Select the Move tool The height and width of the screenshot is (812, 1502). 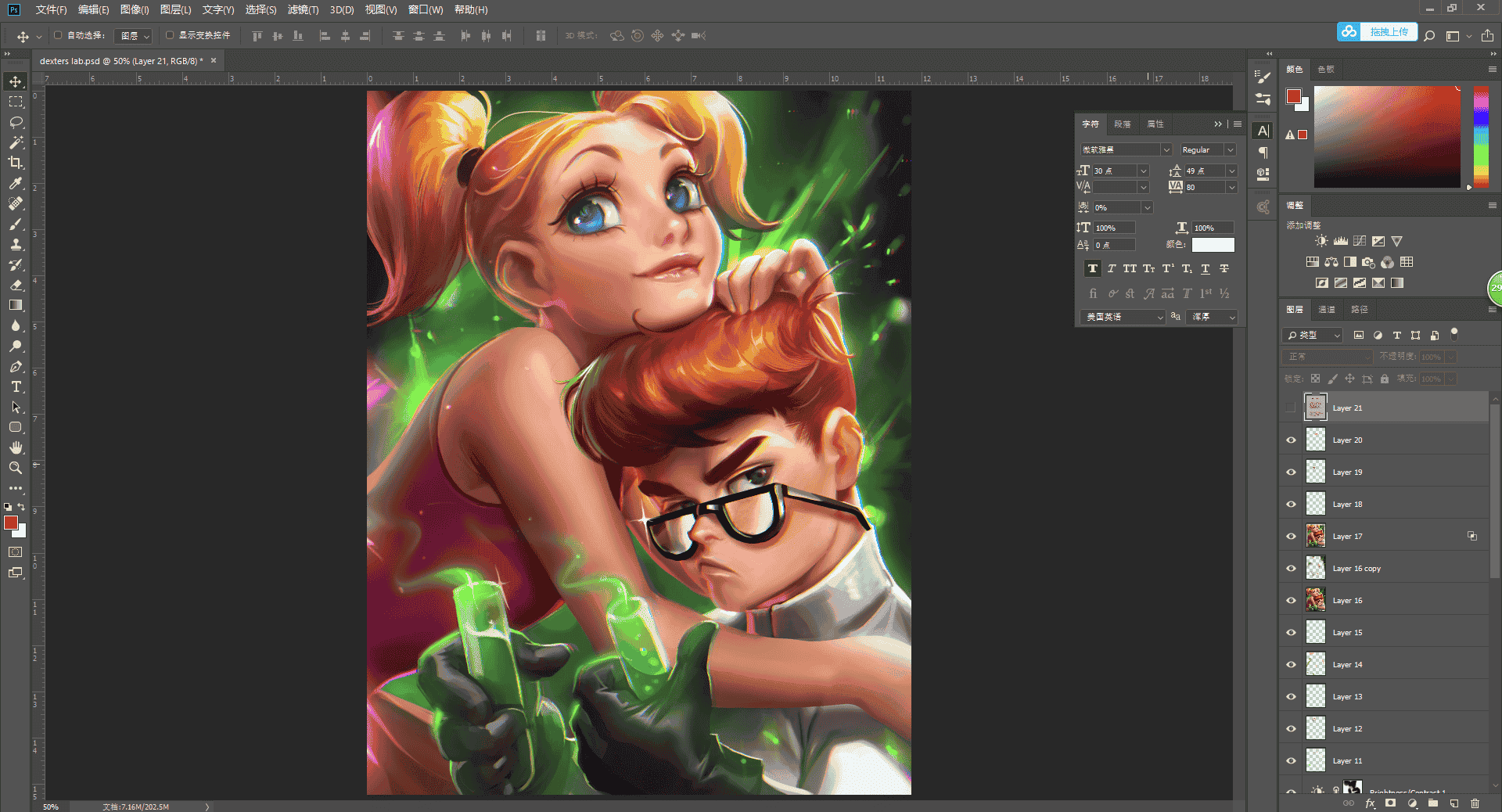(16, 81)
